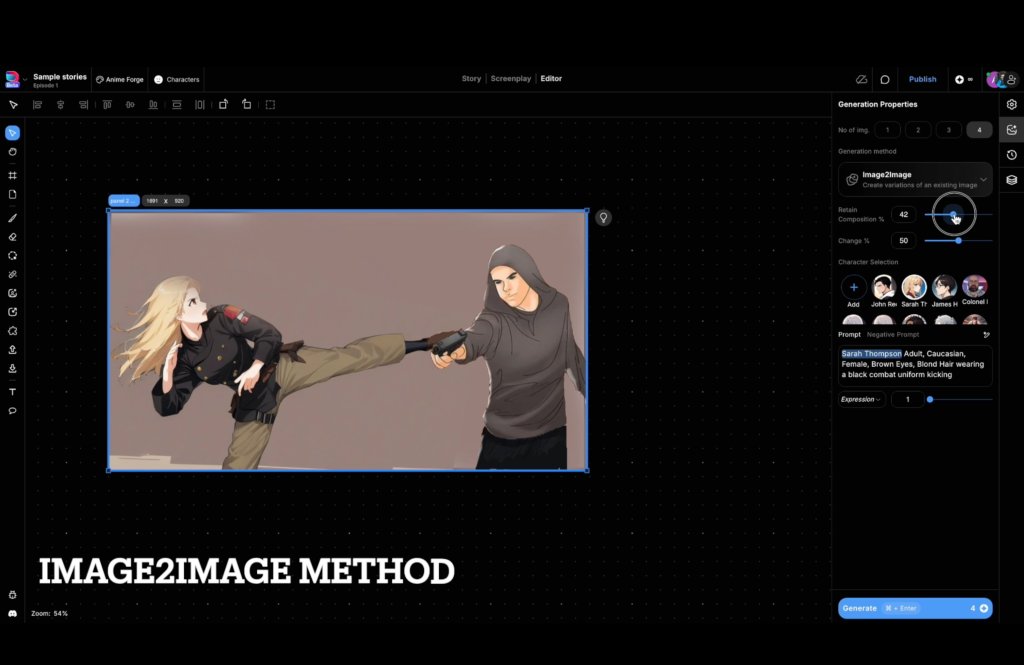Switch to the Negative Prompt tab
This screenshot has width=1024, height=665.
tap(894, 335)
